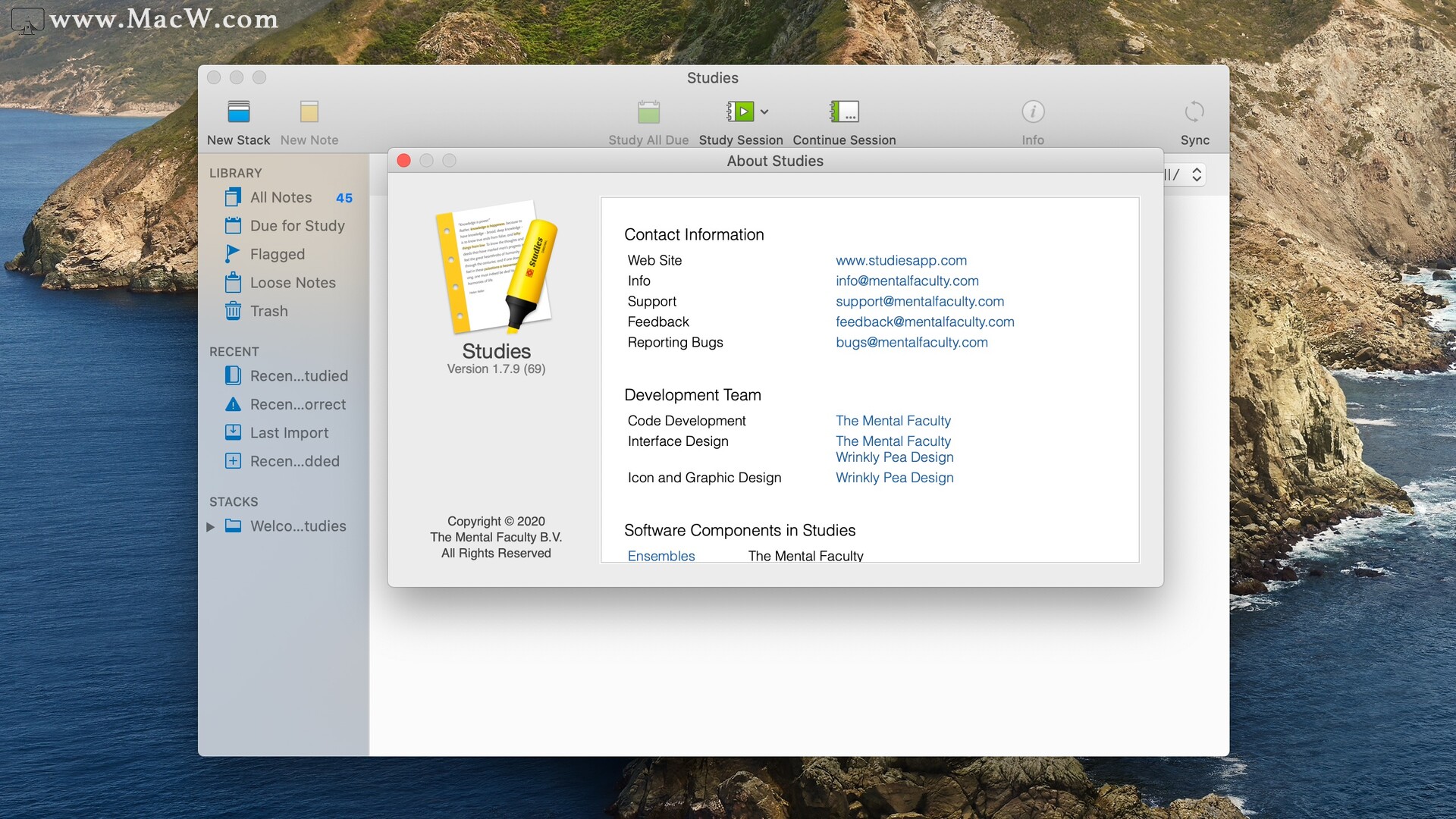Click the Continue Session icon
This screenshot has width=1456, height=819.
(843, 111)
